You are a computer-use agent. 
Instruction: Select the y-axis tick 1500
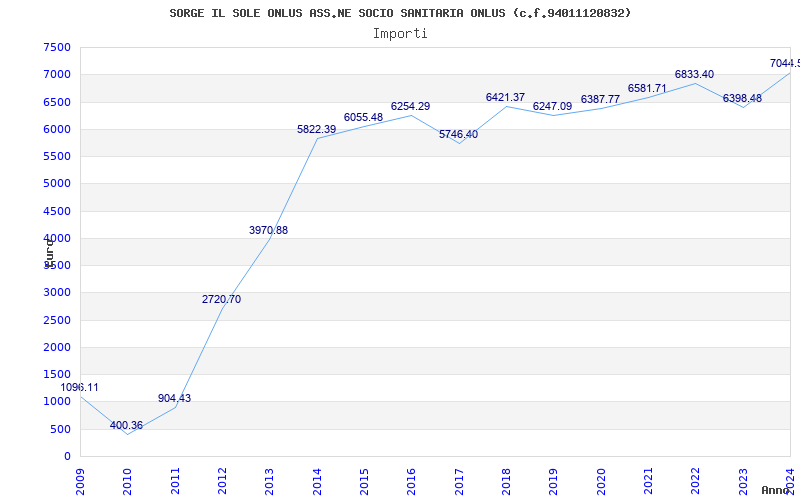57,374
